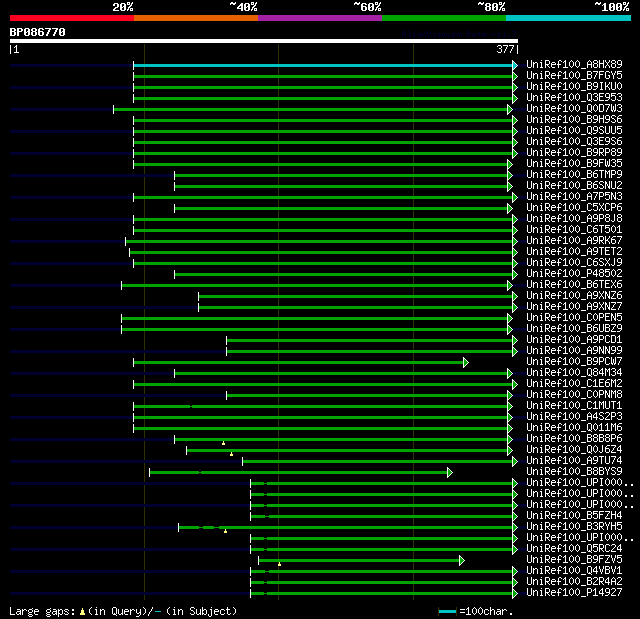Click the UniRef100_B9PCW7 text
Image resolution: width=640 pixels, height=619 pixels.
point(574,362)
